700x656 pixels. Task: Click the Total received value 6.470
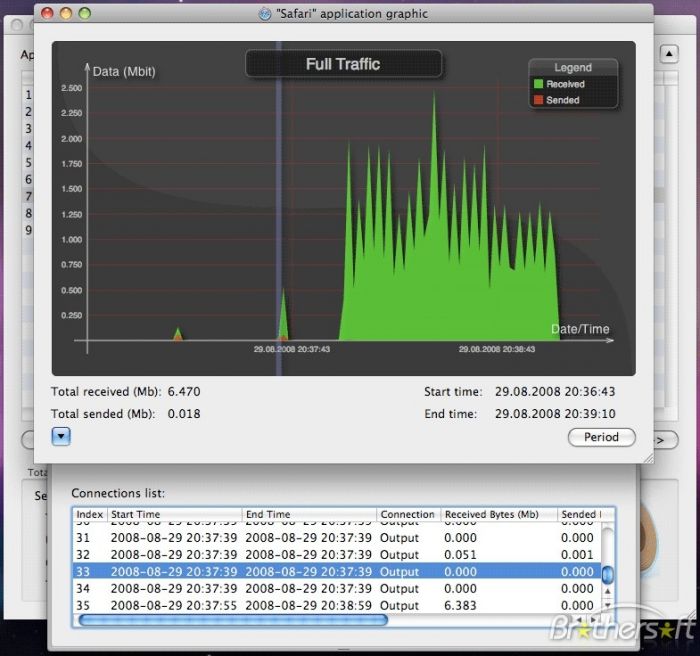[184, 392]
